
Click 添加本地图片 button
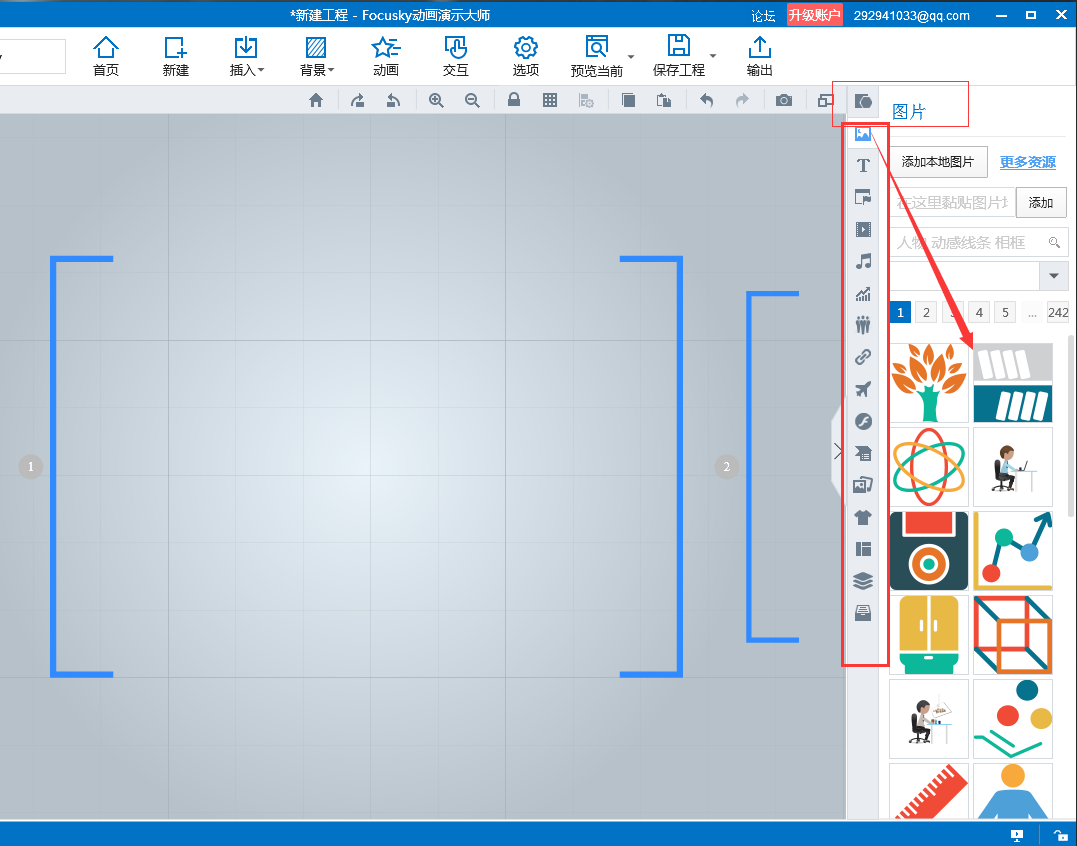pos(938,162)
